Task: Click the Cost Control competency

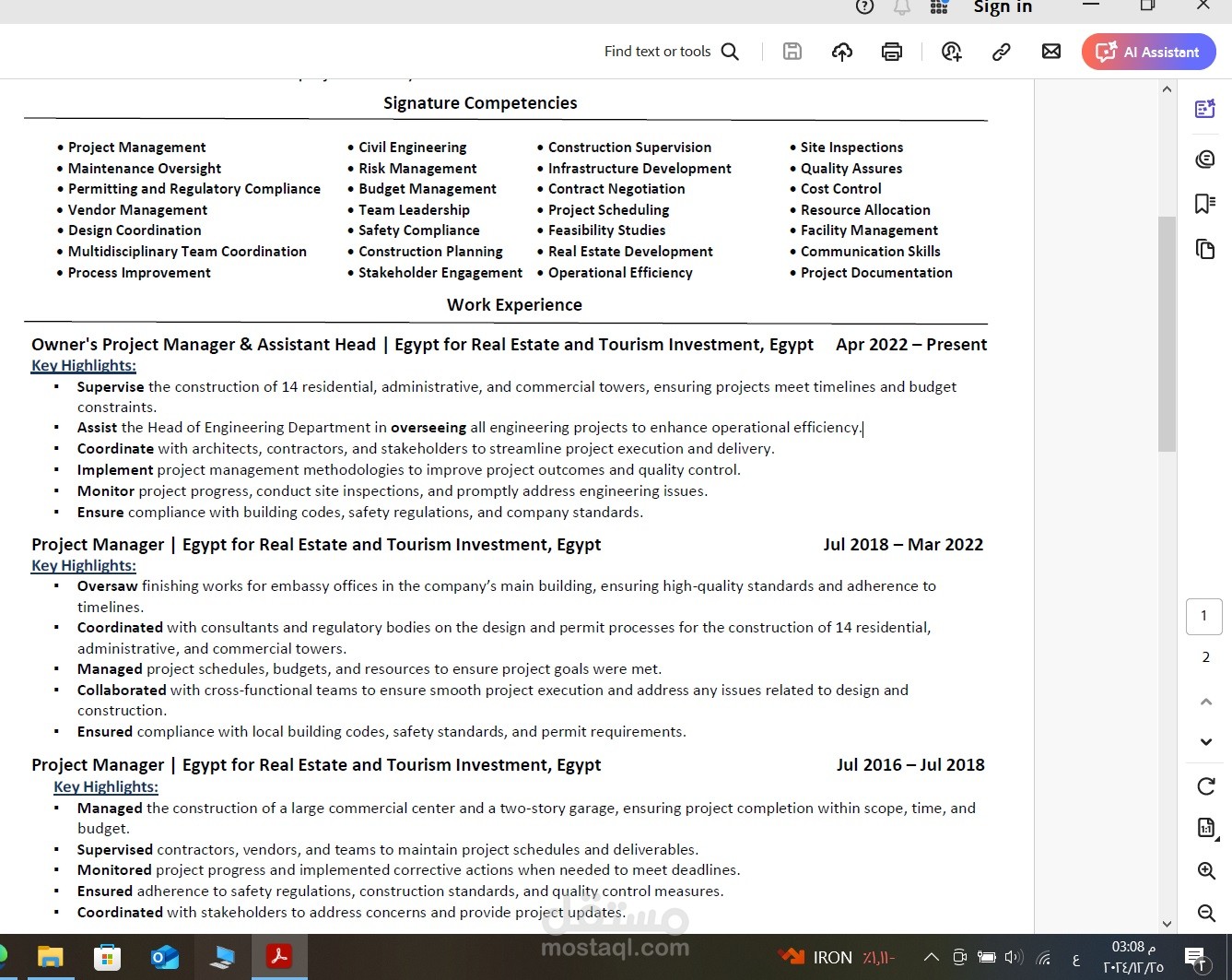Action: coord(840,189)
